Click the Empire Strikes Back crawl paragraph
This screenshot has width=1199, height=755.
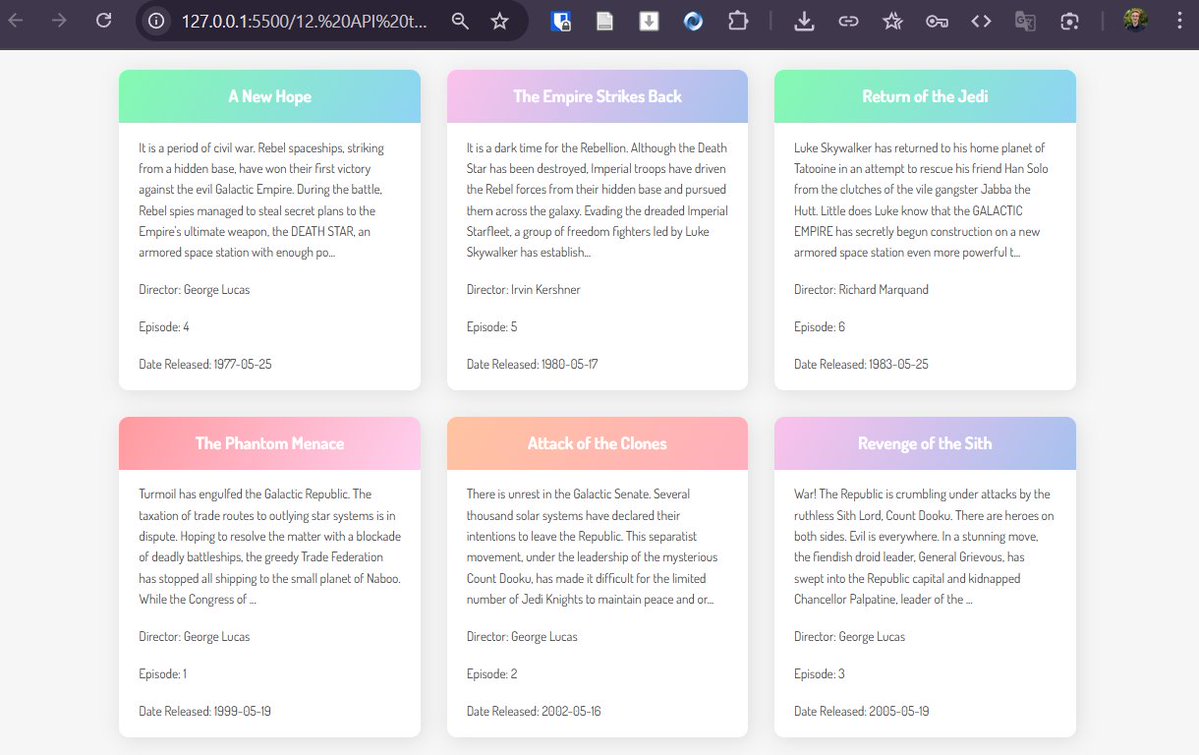coord(597,200)
